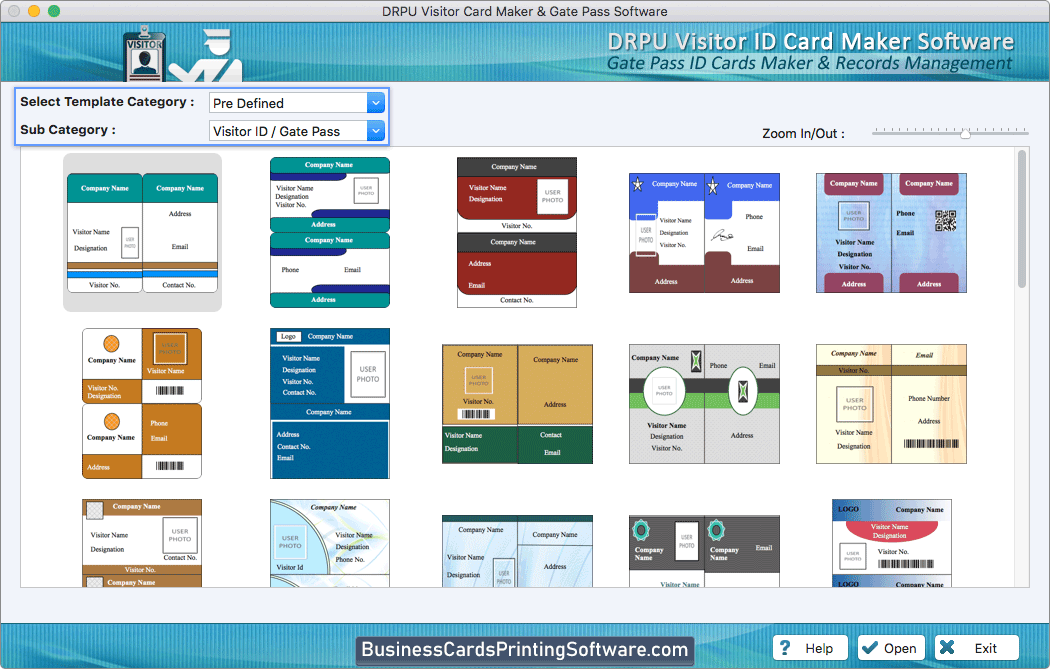This screenshot has height=669, width=1050.
Task: Click the Help button
Action: coord(810,648)
